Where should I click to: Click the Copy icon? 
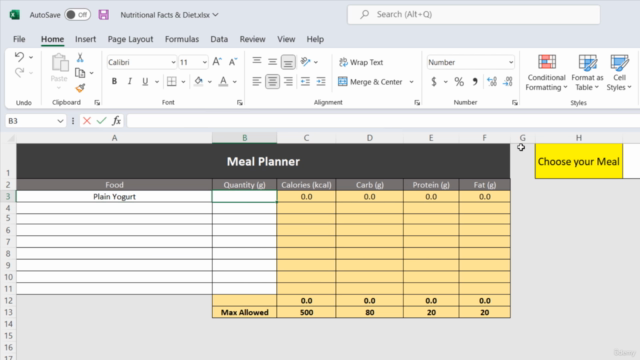click(x=80, y=73)
